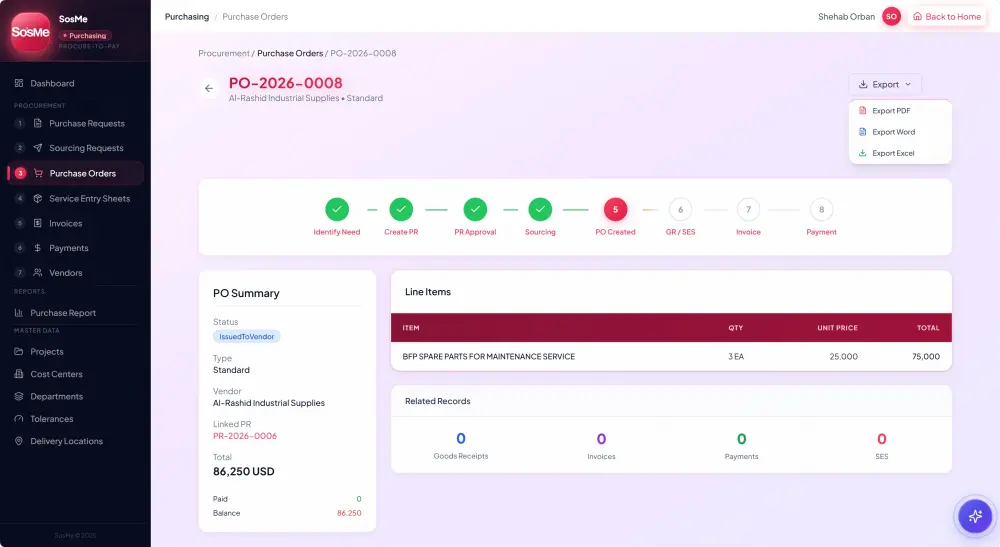
Task: Open Projects master data
Action: tap(40, 352)
